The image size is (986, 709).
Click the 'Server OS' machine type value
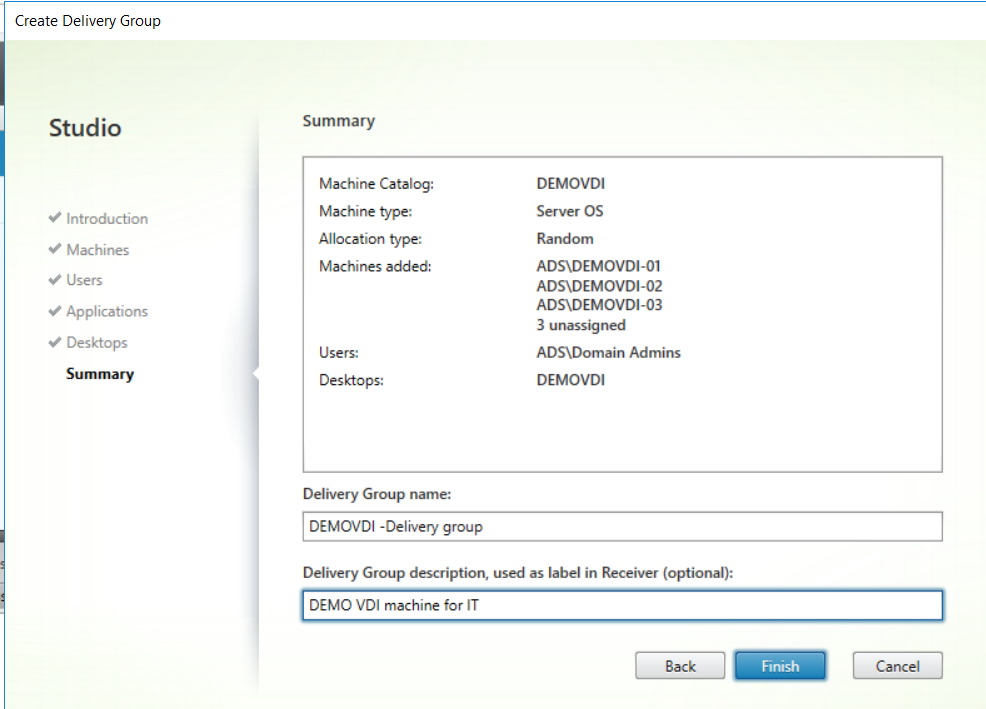570,211
